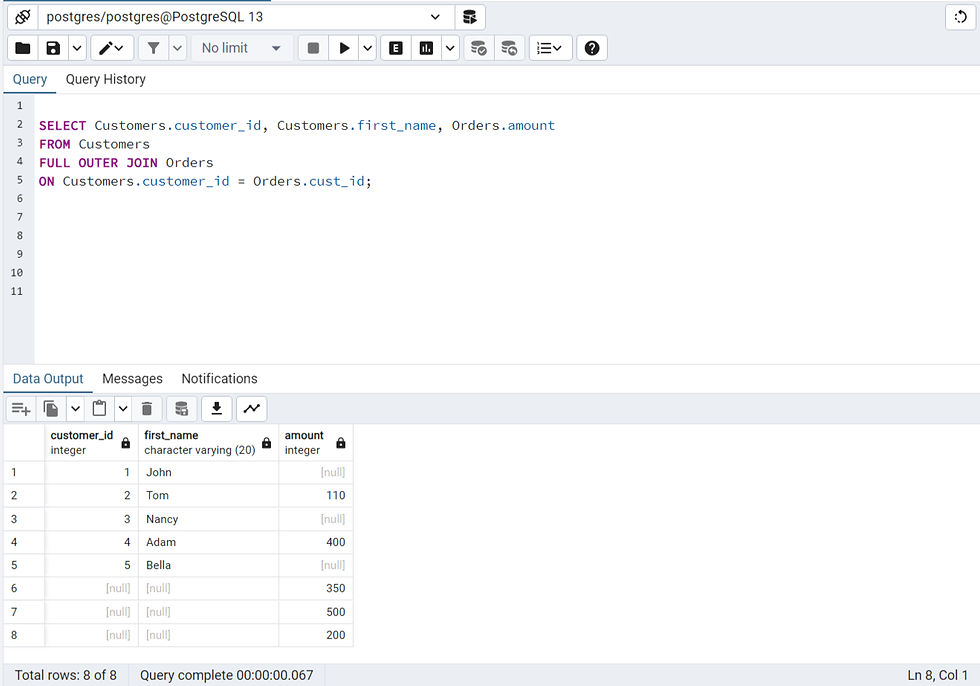980x686 pixels.
Task: Select the cell containing Bella
Action: (208, 565)
